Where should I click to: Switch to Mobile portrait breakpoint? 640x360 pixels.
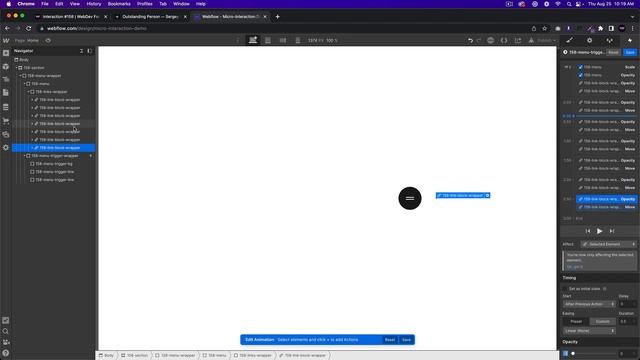(298, 40)
